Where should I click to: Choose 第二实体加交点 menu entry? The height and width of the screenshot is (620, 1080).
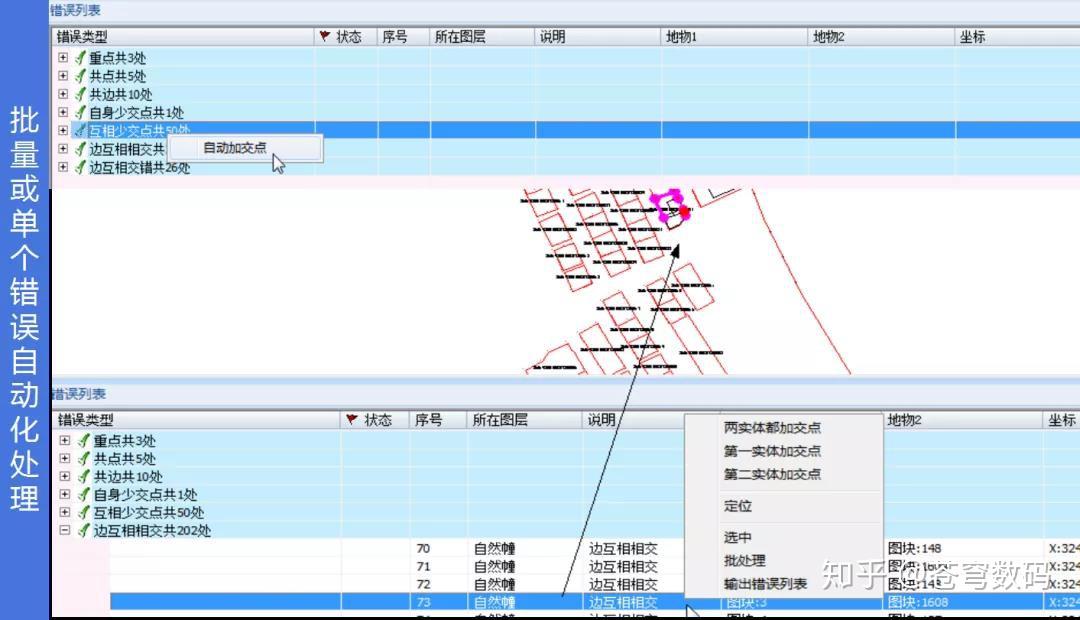tap(772, 475)
